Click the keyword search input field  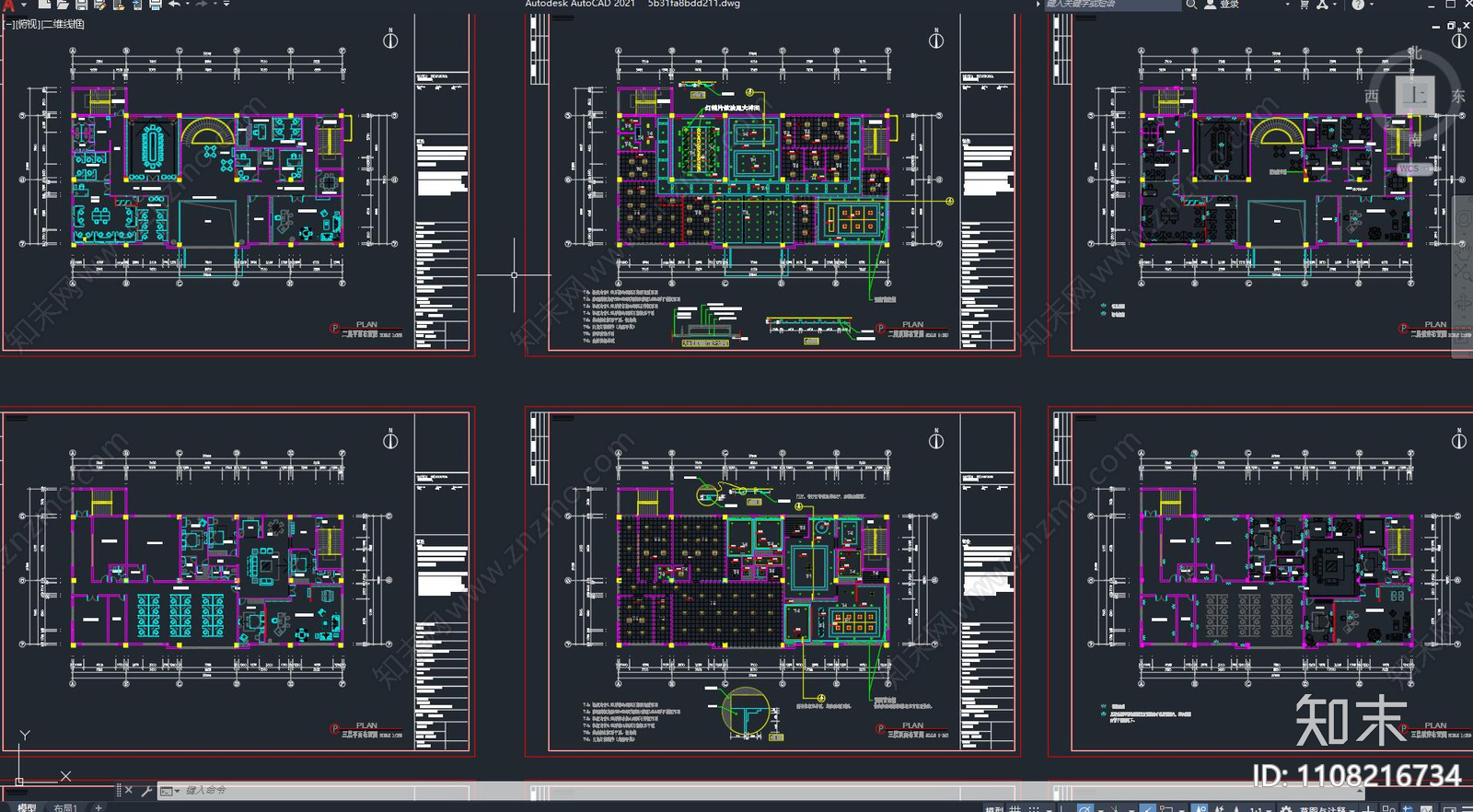tap(1112, 5)
